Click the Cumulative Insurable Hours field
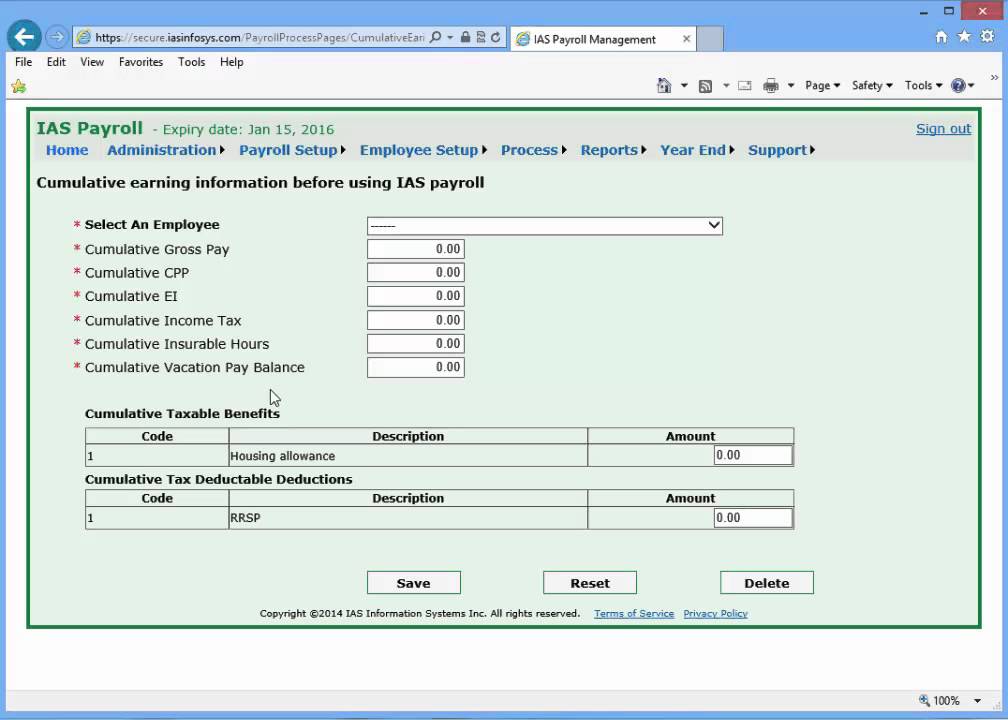The width and height of the screenshot is (1008, 720). coord(415,343)
